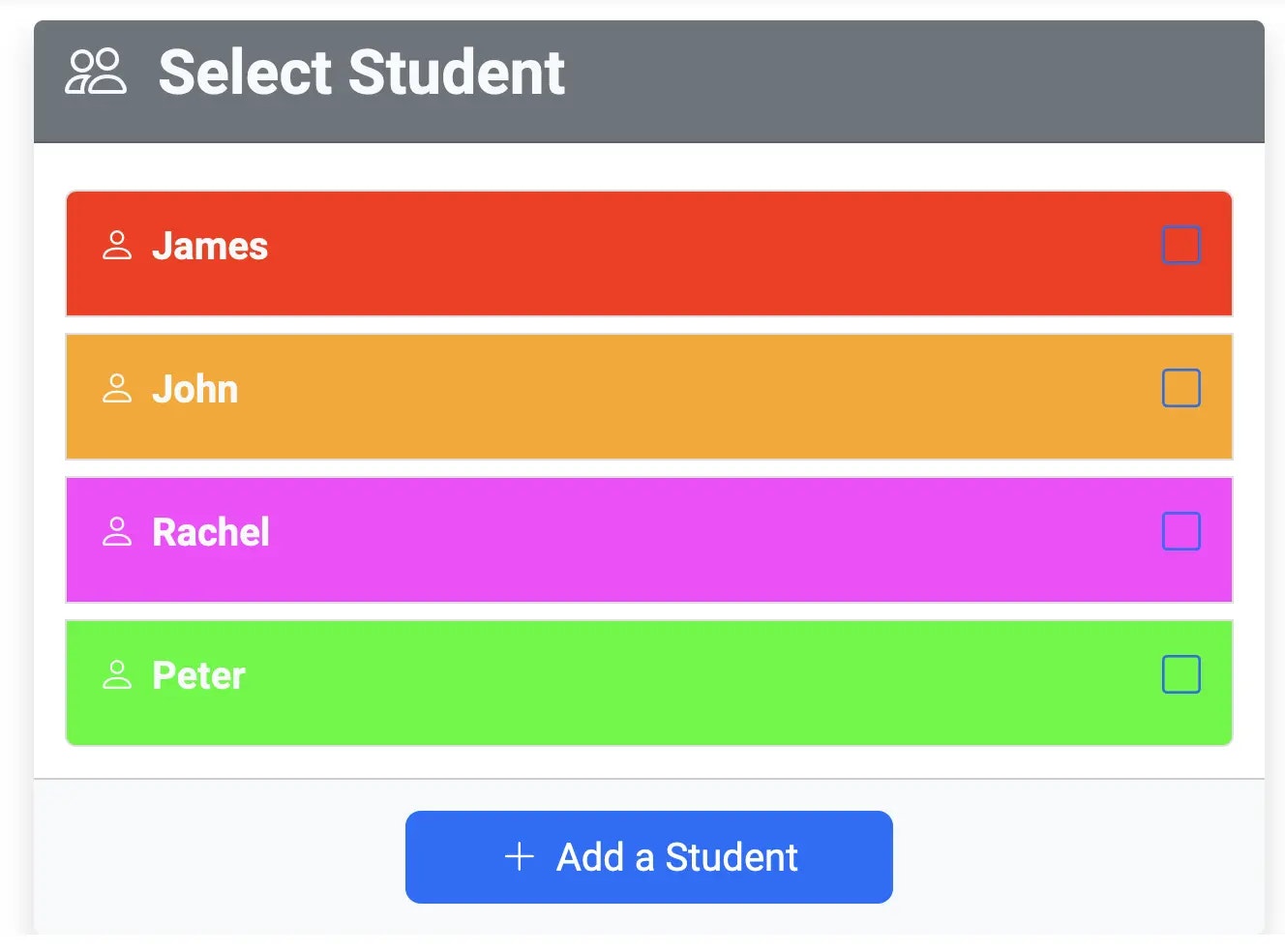Click the red James student row
Viewport: 1285px width, 952px height.
(649, 253)
